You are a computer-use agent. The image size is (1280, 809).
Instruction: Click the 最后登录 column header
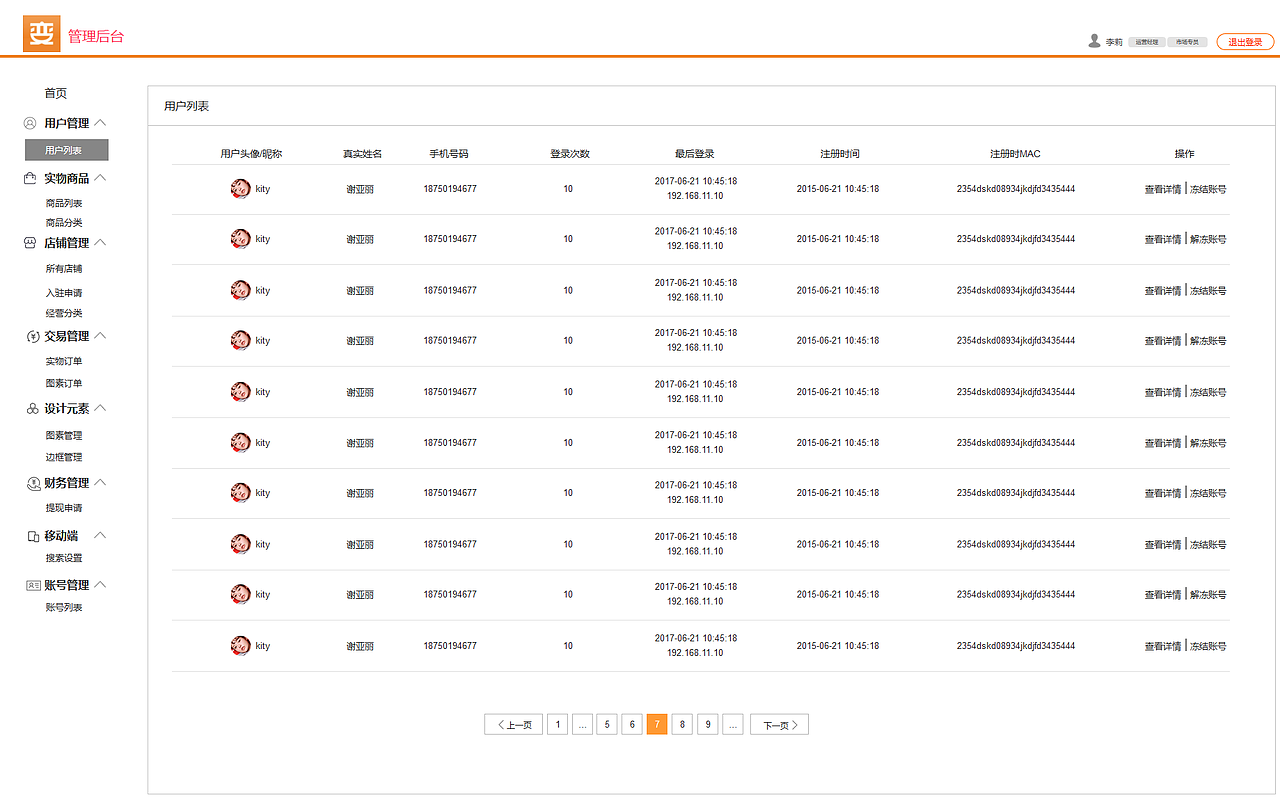pos(695,154)
